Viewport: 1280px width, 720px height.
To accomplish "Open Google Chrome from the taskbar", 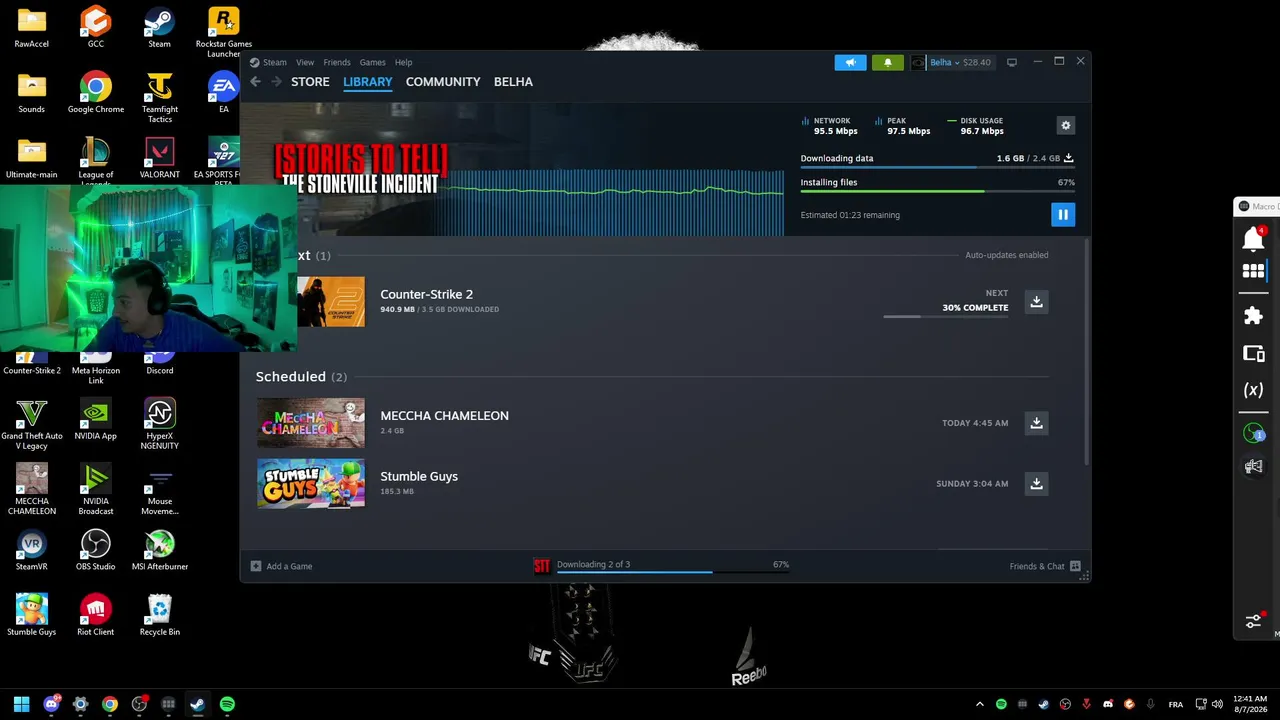I will pyautogui.click(x=110, y=704).
